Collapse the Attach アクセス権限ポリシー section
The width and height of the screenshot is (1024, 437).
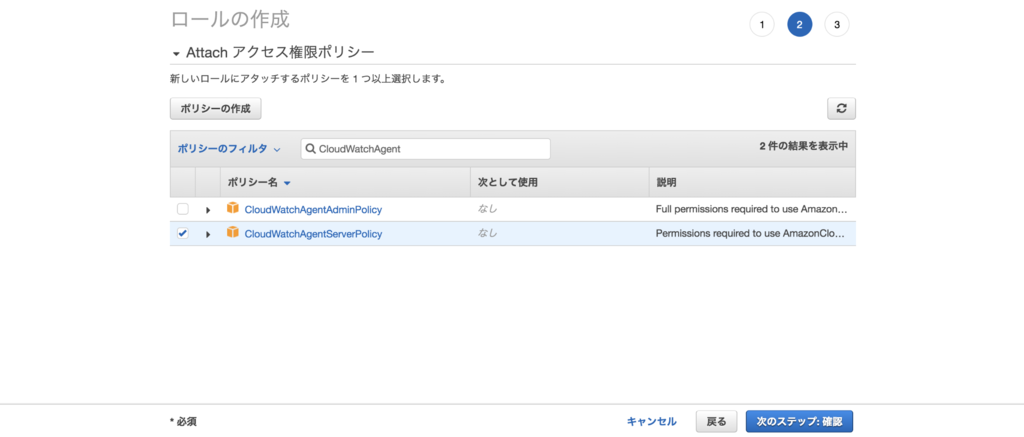tap(176, 54)
